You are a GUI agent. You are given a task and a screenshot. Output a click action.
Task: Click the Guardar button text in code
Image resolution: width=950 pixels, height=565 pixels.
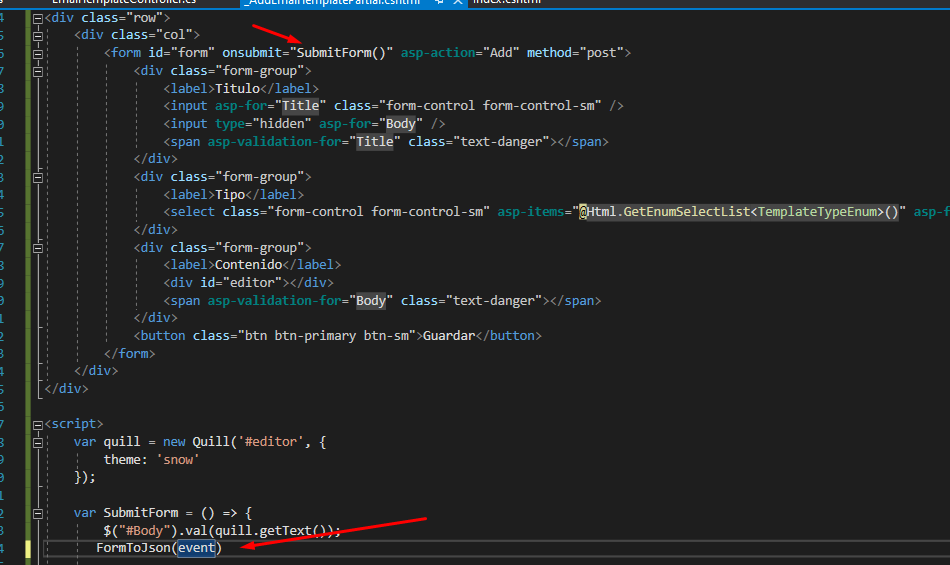(x=449, y=336)
